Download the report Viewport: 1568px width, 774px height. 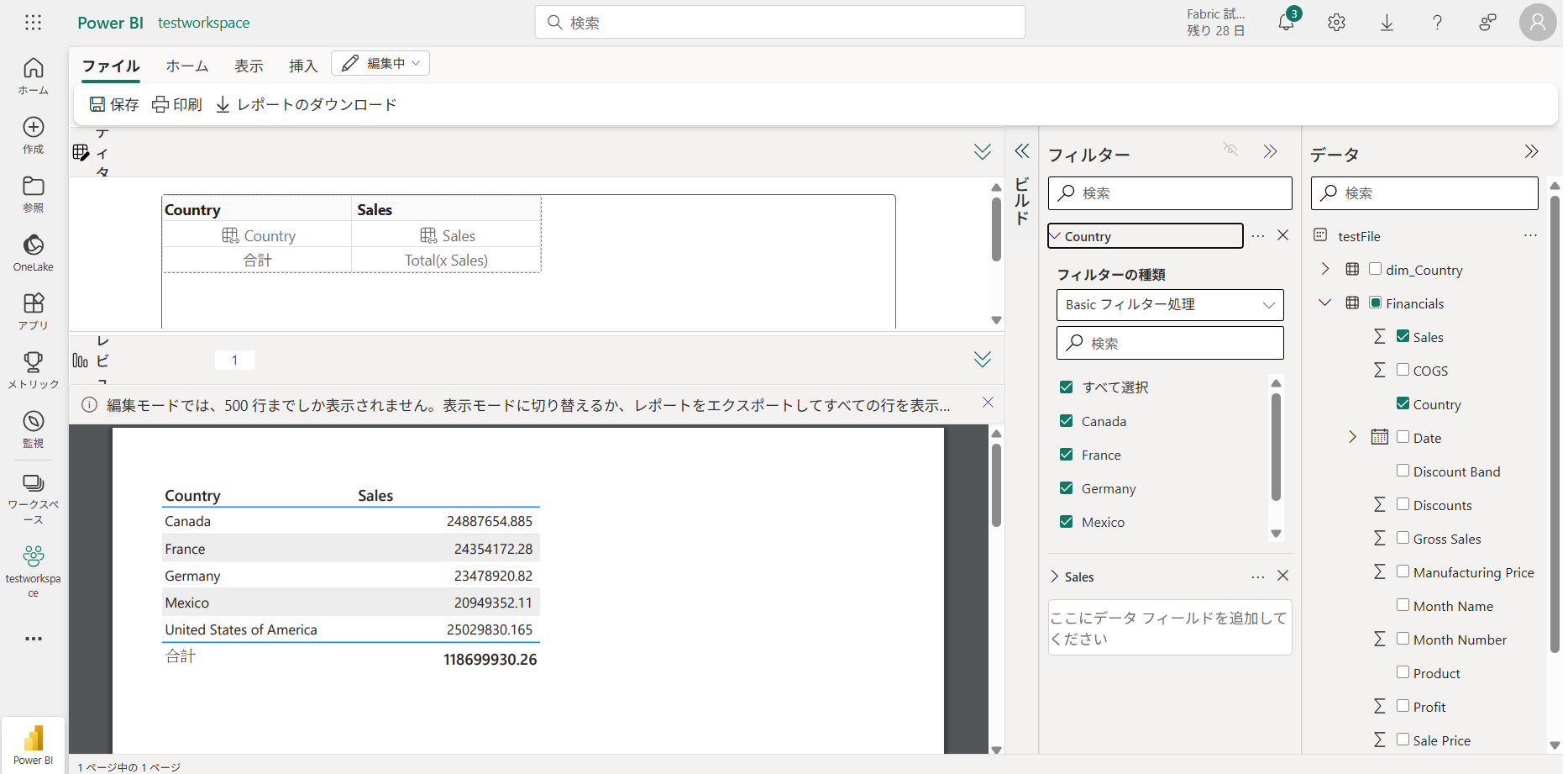pyautogui.click(x=307, y=104)
